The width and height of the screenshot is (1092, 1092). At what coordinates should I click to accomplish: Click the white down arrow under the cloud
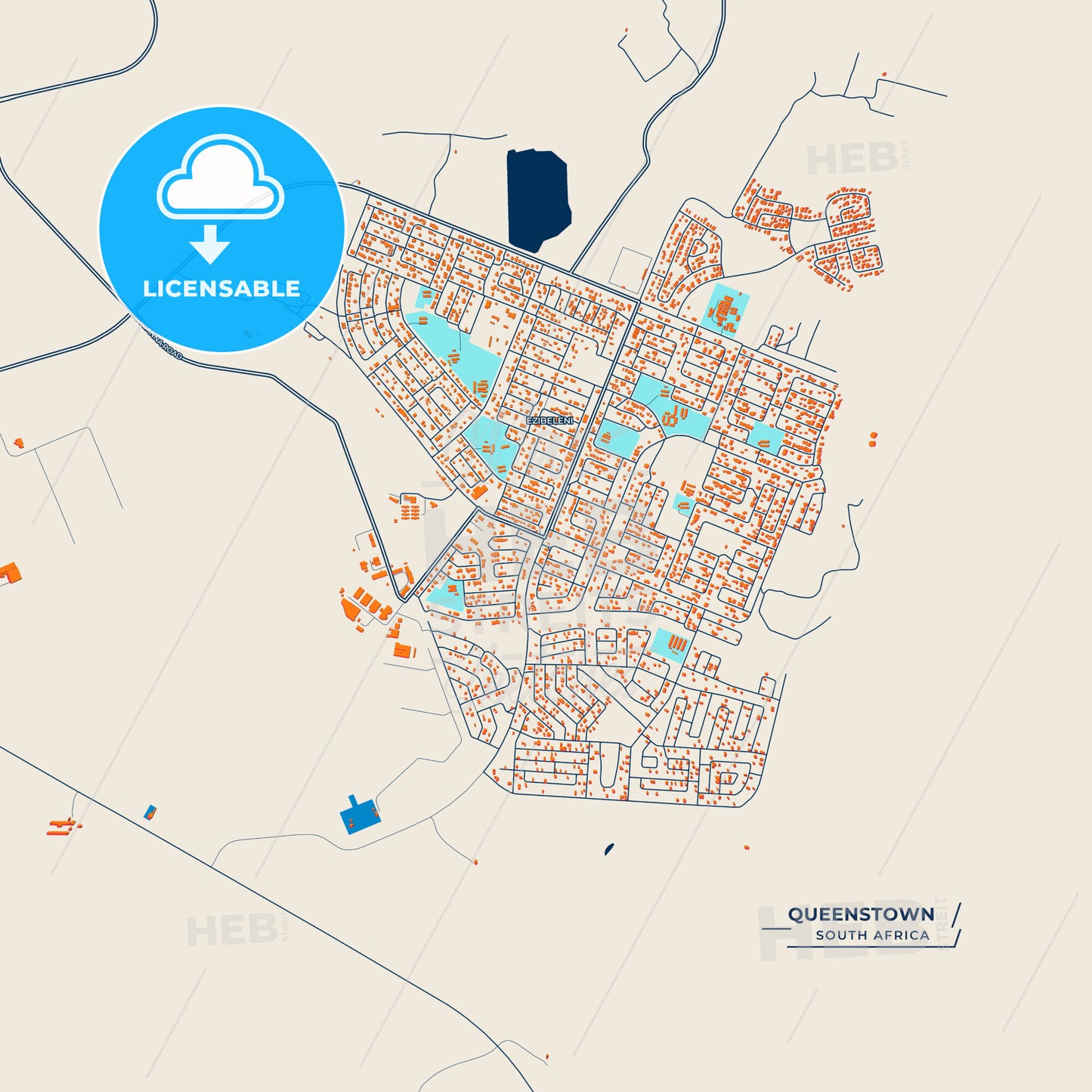210,244
